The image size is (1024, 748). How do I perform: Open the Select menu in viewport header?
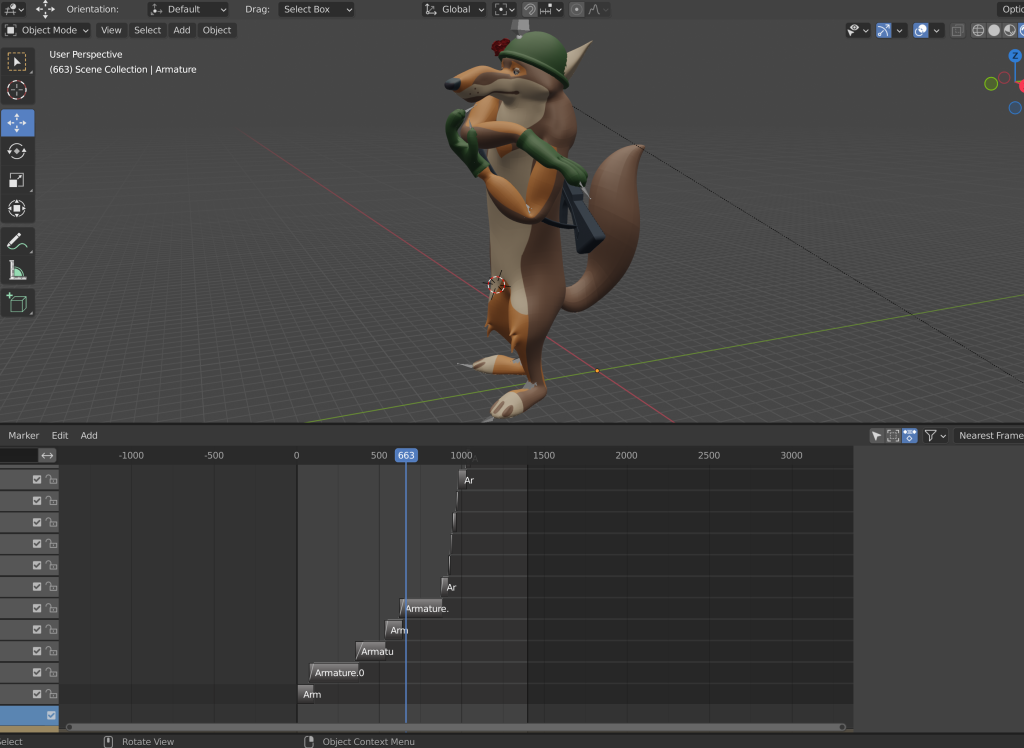point(148,30)
